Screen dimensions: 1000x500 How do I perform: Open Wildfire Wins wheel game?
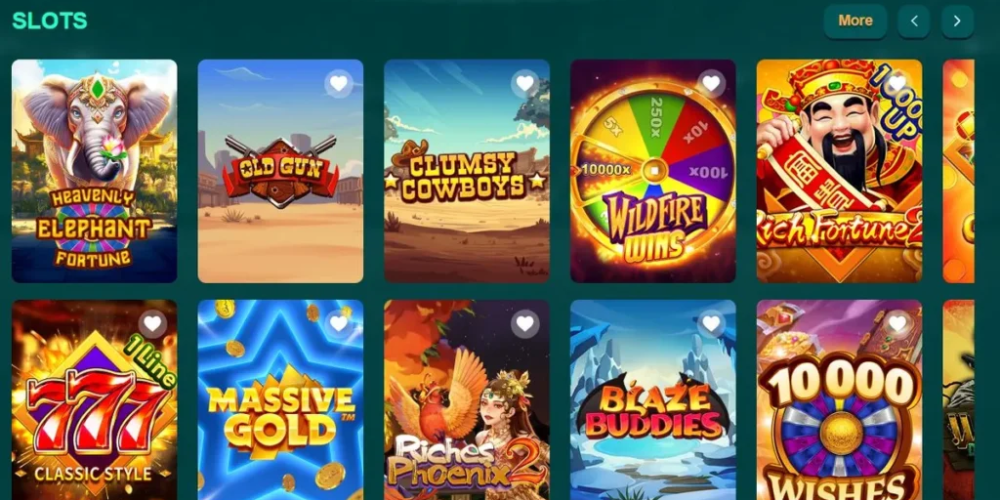point(653,171)
